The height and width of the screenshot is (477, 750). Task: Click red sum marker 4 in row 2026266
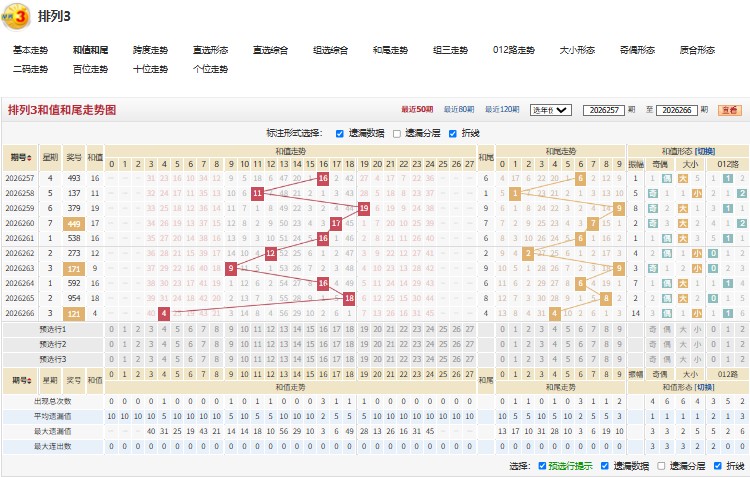[x=164, y=313]
